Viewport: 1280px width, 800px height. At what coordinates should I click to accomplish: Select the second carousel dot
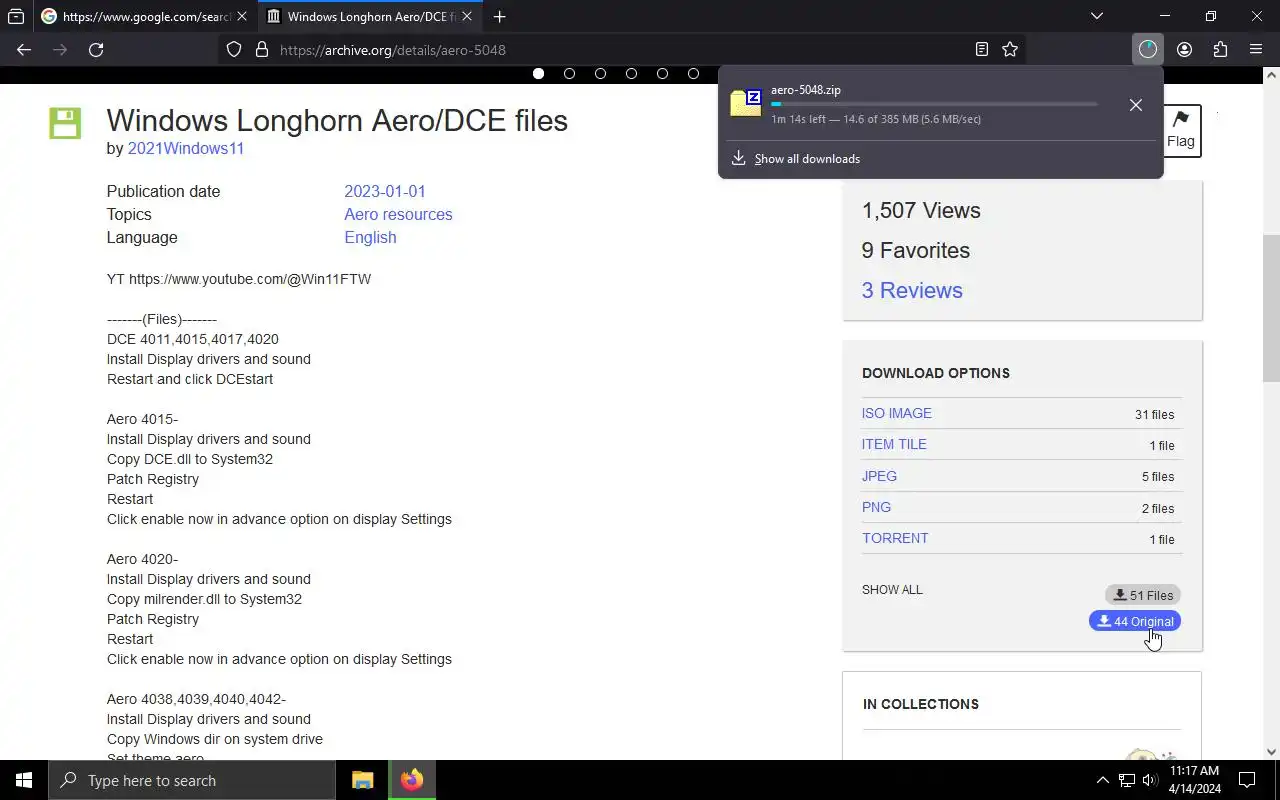[x=569, y=73]
